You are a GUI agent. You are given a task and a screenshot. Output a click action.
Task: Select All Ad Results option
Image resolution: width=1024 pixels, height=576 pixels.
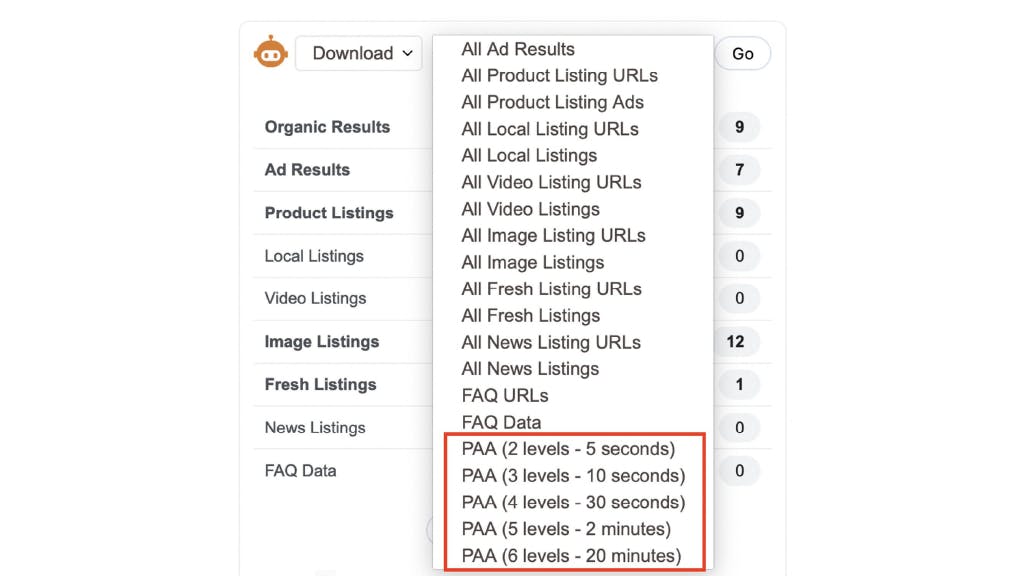[x=518, y=49]
